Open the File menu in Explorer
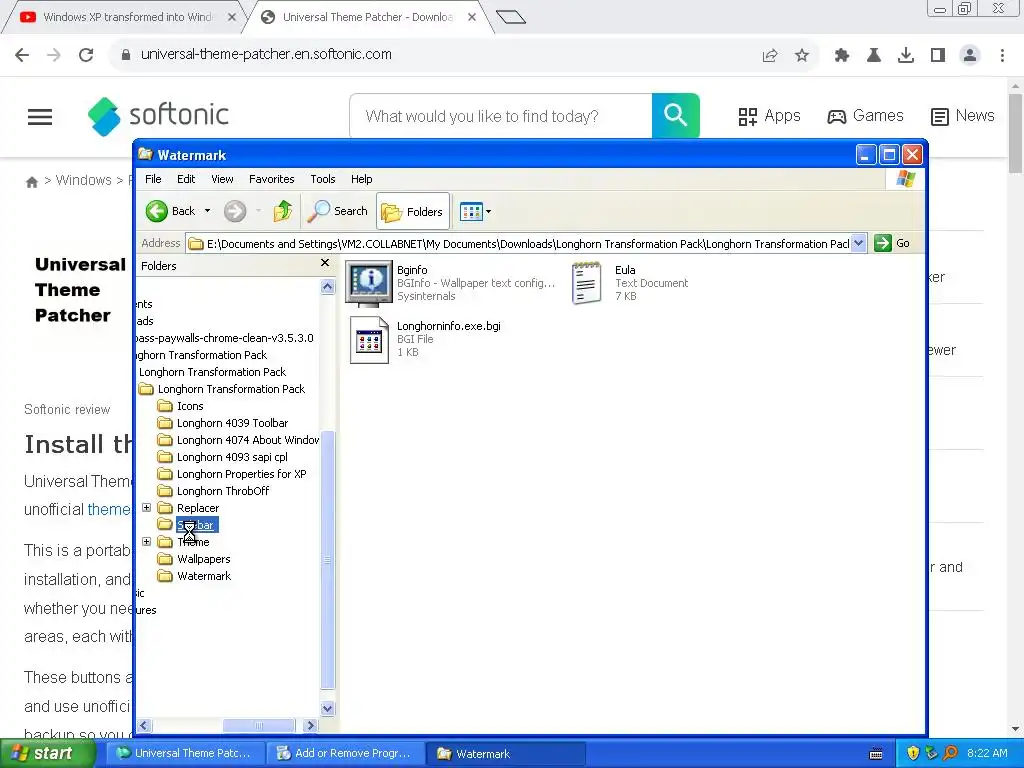 click(153, 179)
